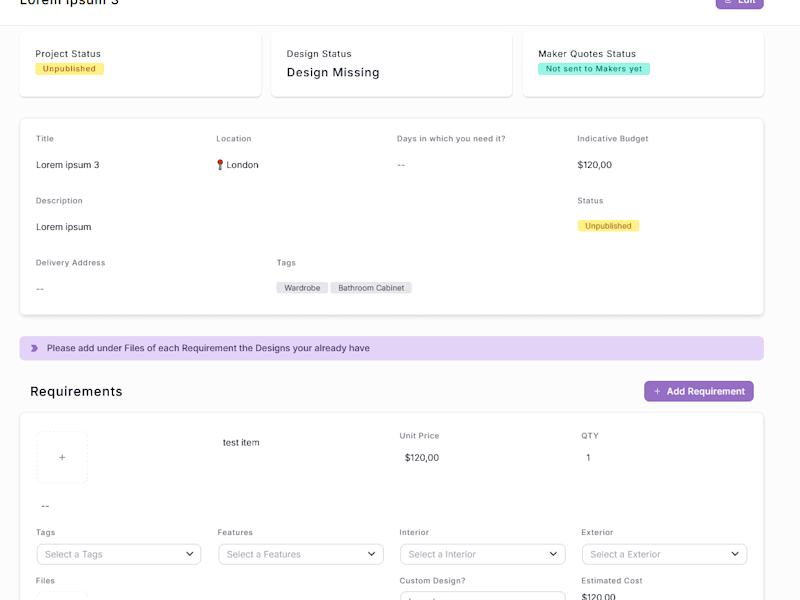Add an image via the plus placeholder
Image resolution: width=800 pixels, height=600 pixels.
point(62,457)
